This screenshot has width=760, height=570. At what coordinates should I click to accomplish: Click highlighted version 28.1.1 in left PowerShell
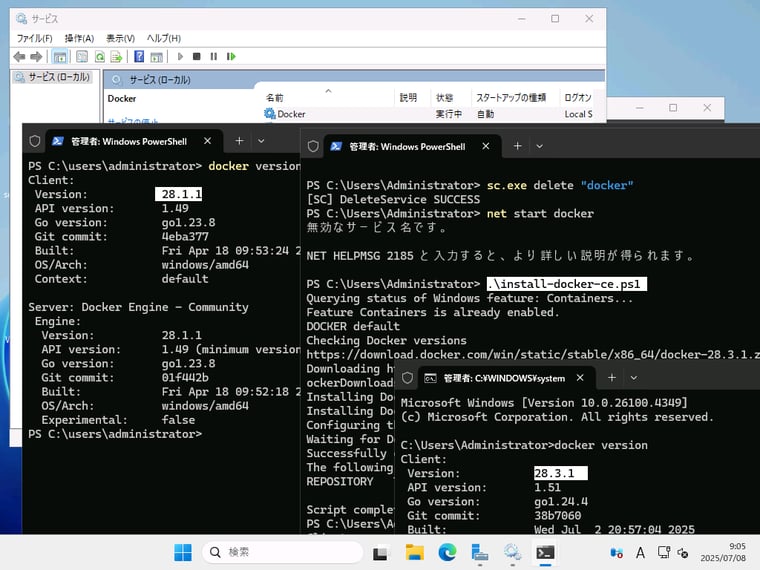pyautogui.click(x=178, y=194)
